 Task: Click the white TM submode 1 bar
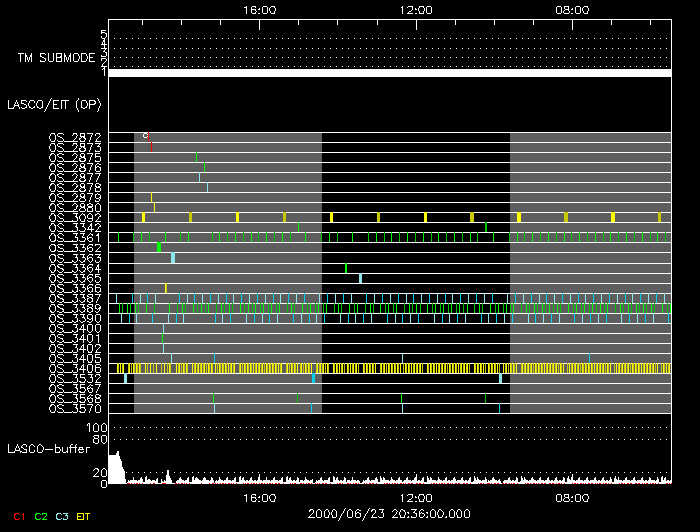click(389, 73)
